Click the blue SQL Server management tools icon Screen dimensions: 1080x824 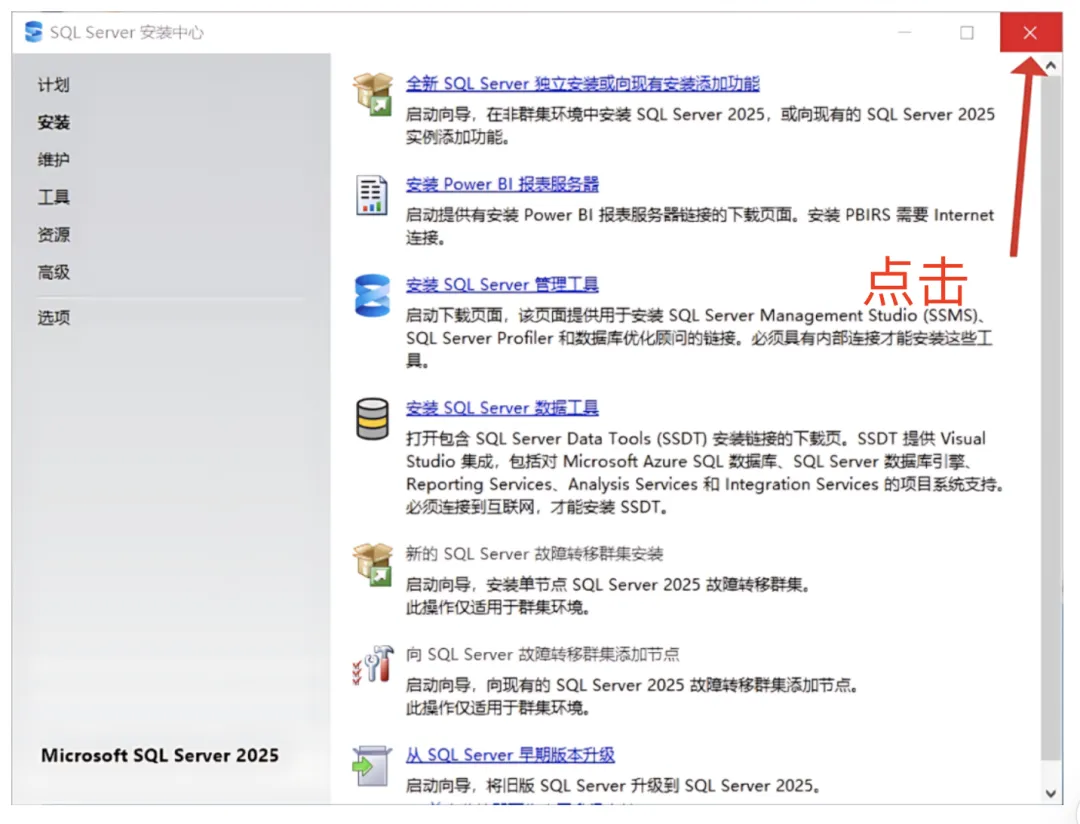coord(373,296)
